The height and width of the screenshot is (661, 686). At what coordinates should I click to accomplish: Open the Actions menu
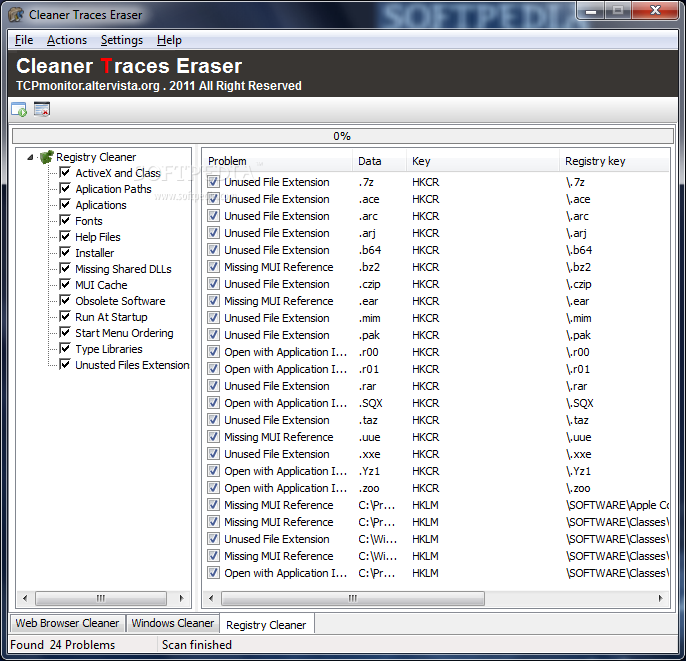67,40
